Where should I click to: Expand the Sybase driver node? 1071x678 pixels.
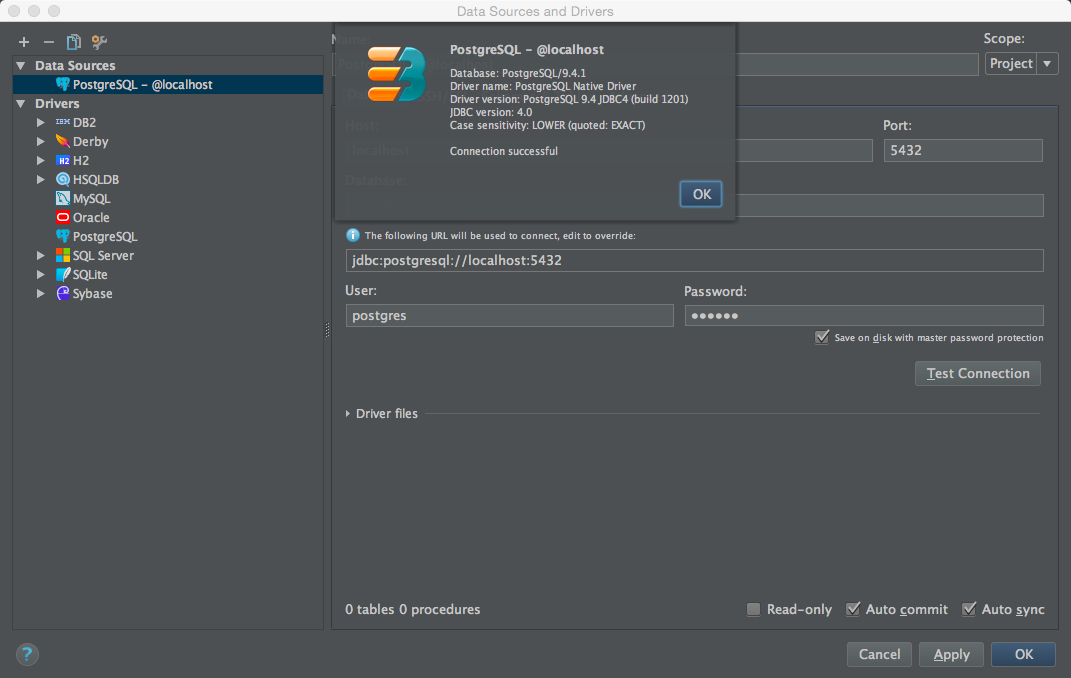point(40,294)
